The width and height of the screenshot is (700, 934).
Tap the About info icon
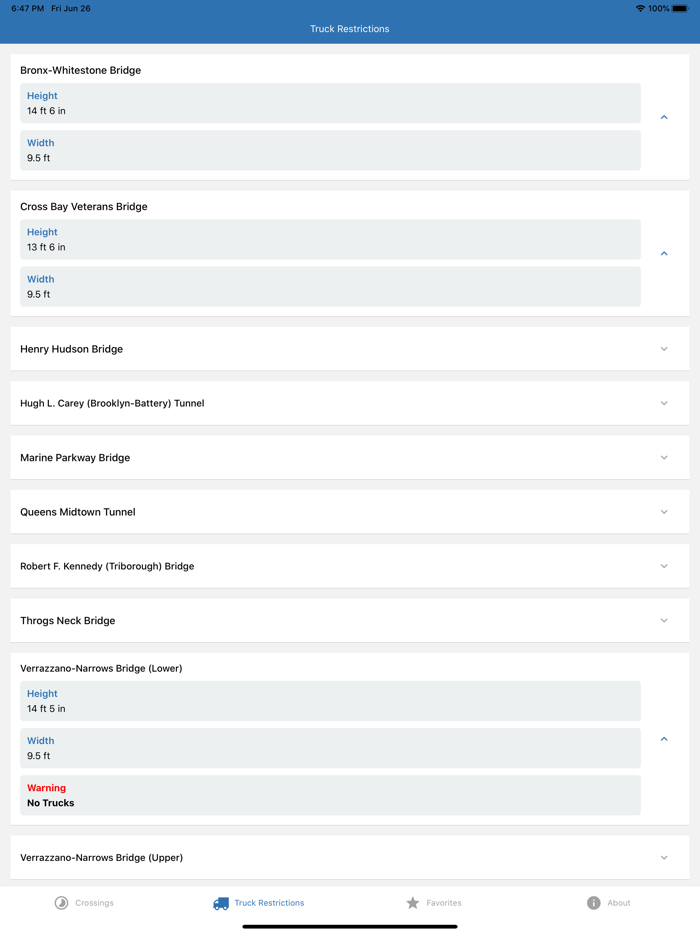pos(593,903)
